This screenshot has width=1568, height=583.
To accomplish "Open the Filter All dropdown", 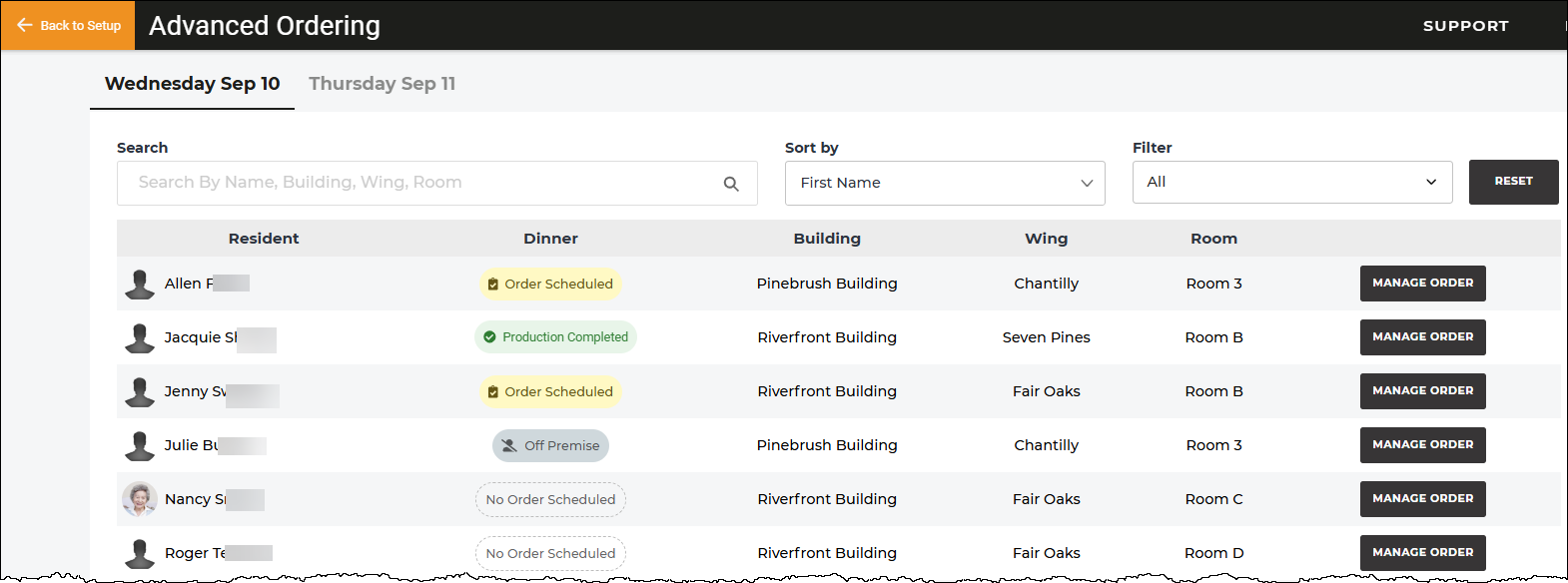I will (x=1292, y=182).
